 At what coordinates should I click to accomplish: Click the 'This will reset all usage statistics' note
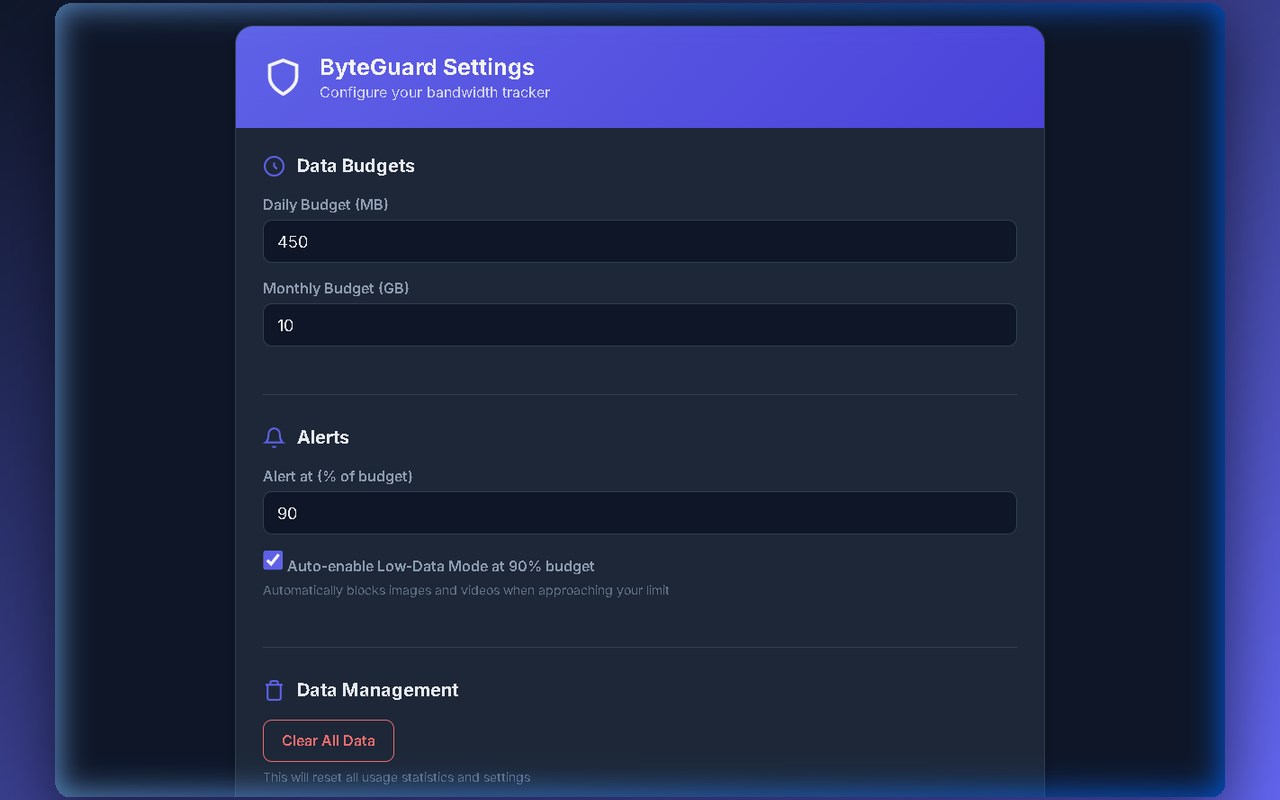397,777
